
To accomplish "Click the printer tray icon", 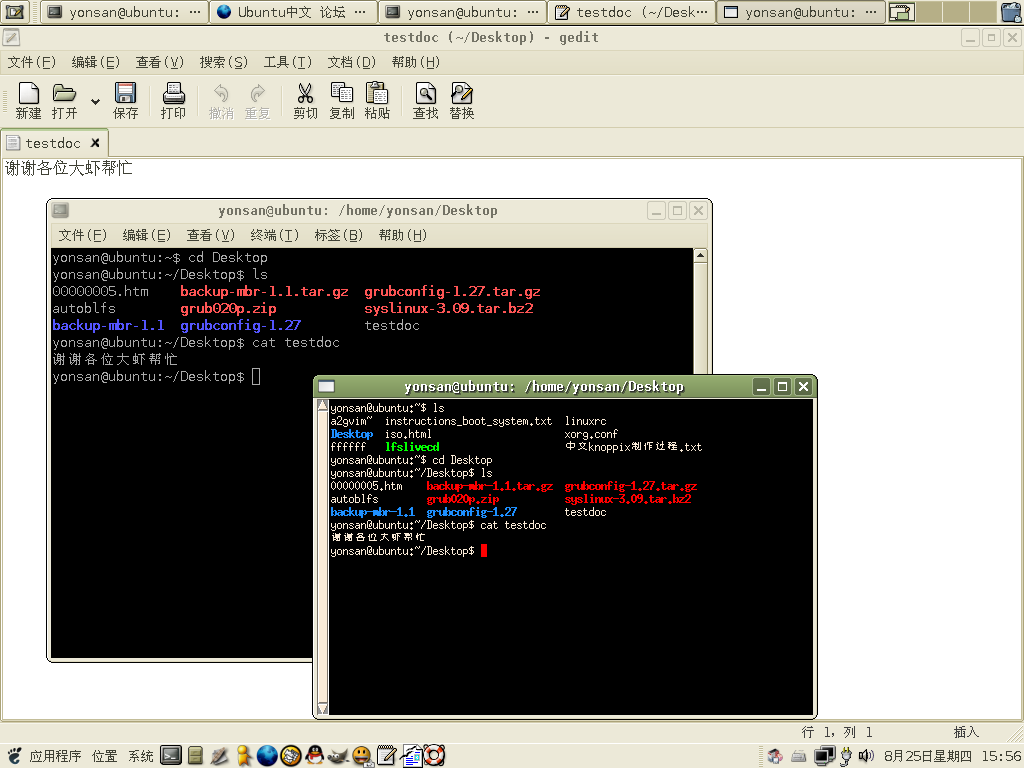I will pos(799,756).
